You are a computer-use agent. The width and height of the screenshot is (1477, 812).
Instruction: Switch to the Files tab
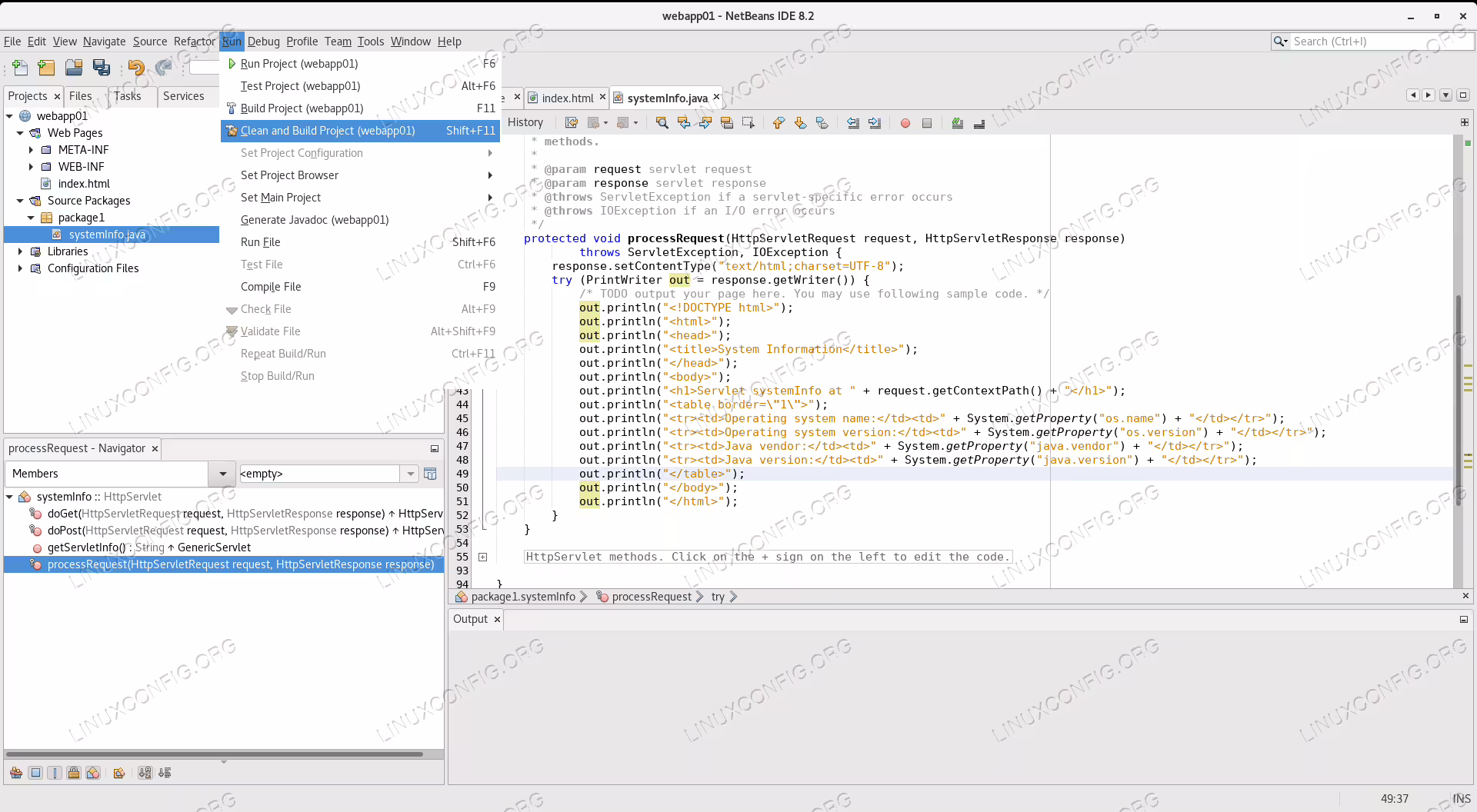point(80,96)
